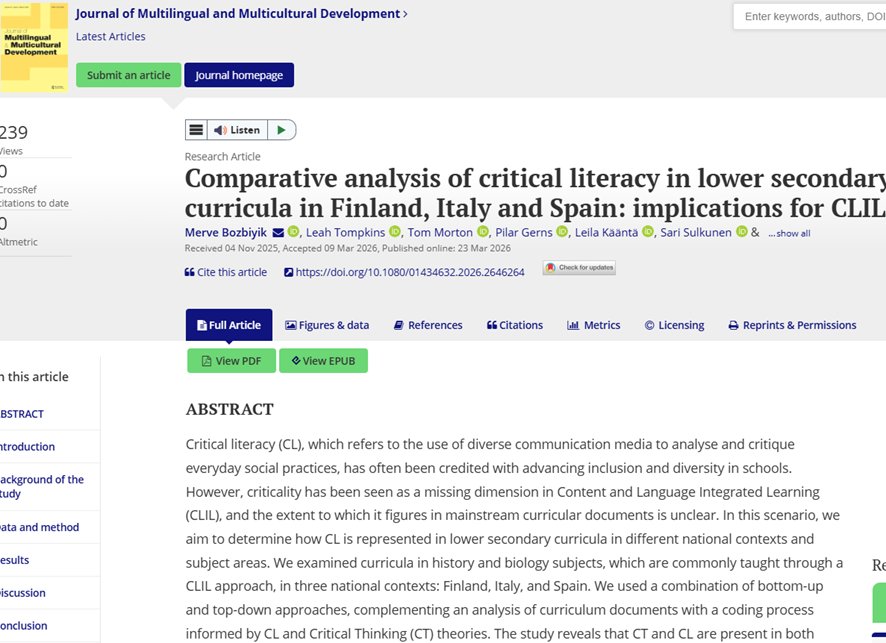Image resolution: width=886 pixels, height=643 pixels.
Task: Click the View EPUB button
Action: [323, 360]
